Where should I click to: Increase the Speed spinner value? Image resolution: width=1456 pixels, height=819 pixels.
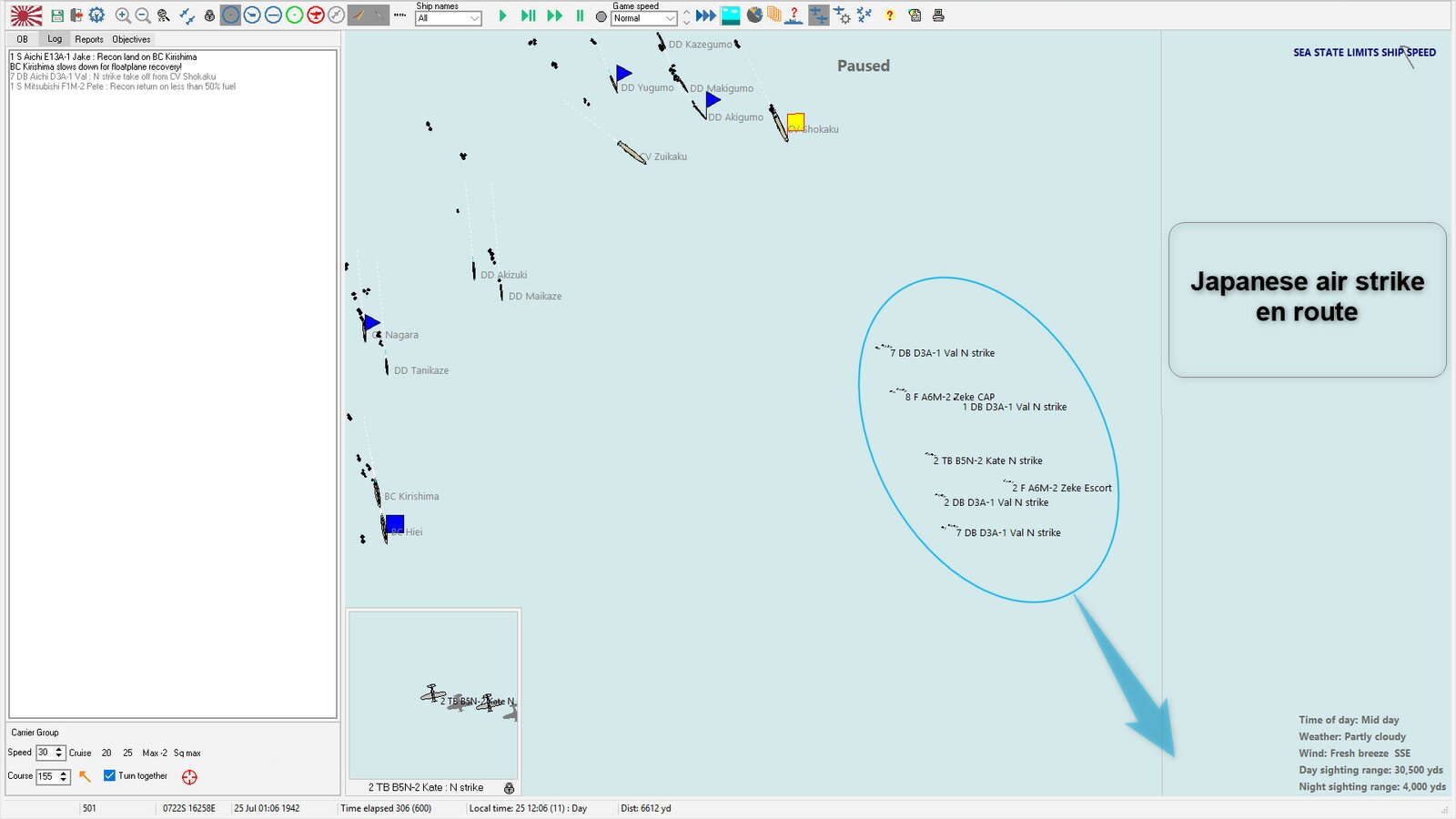[x=59, y=749]
